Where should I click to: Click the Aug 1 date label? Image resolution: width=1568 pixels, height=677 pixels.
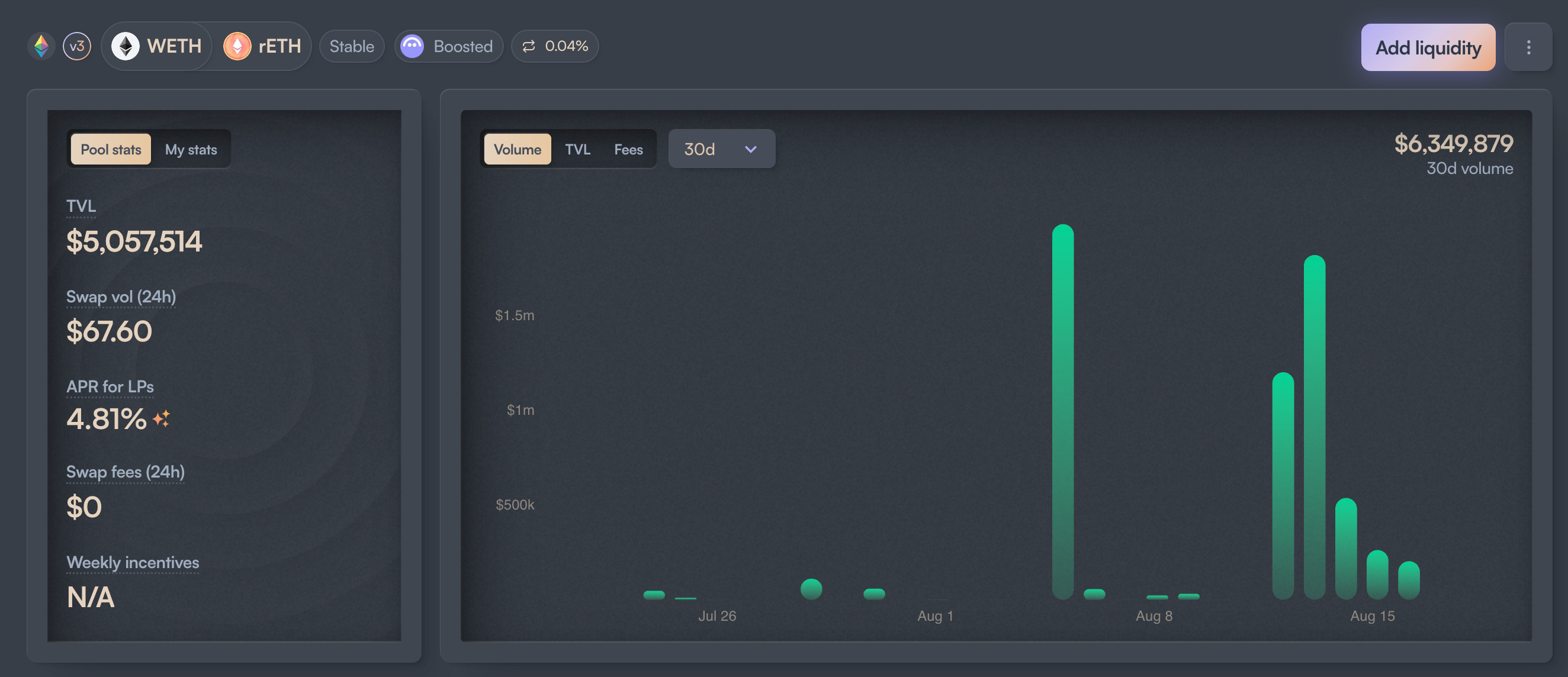coord(935,615)
